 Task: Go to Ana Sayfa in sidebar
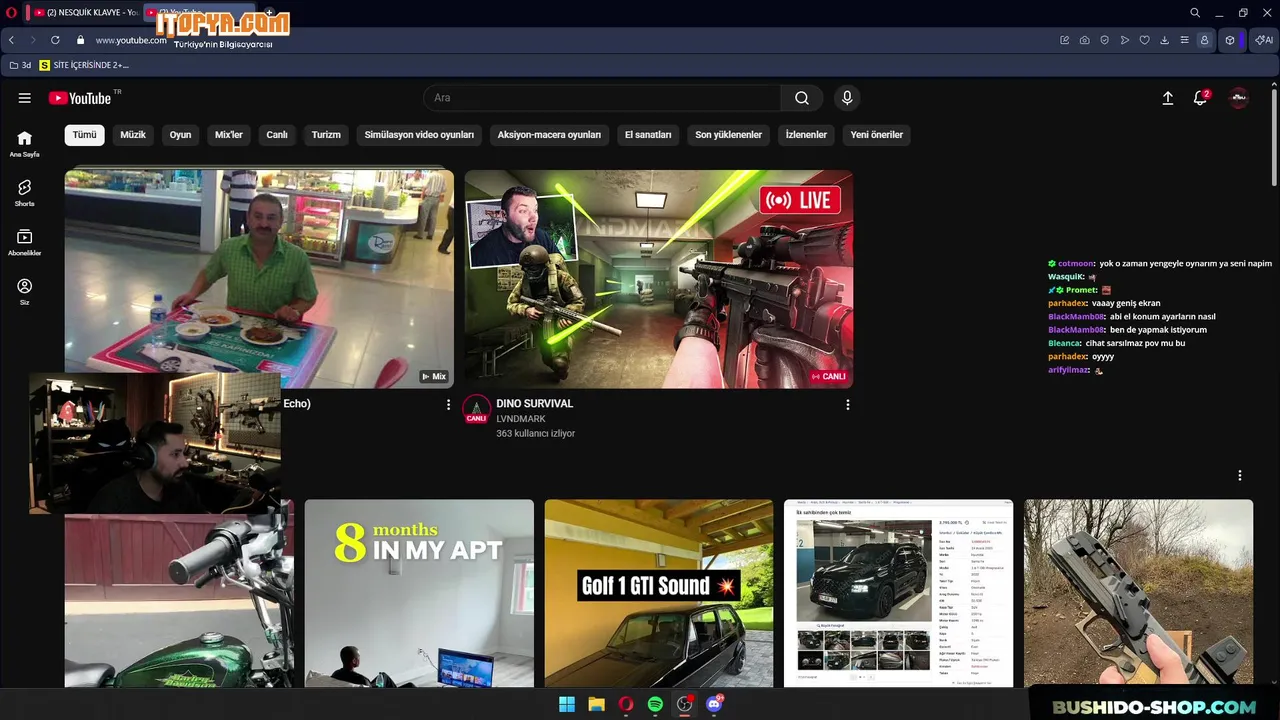tap(24, 144)
